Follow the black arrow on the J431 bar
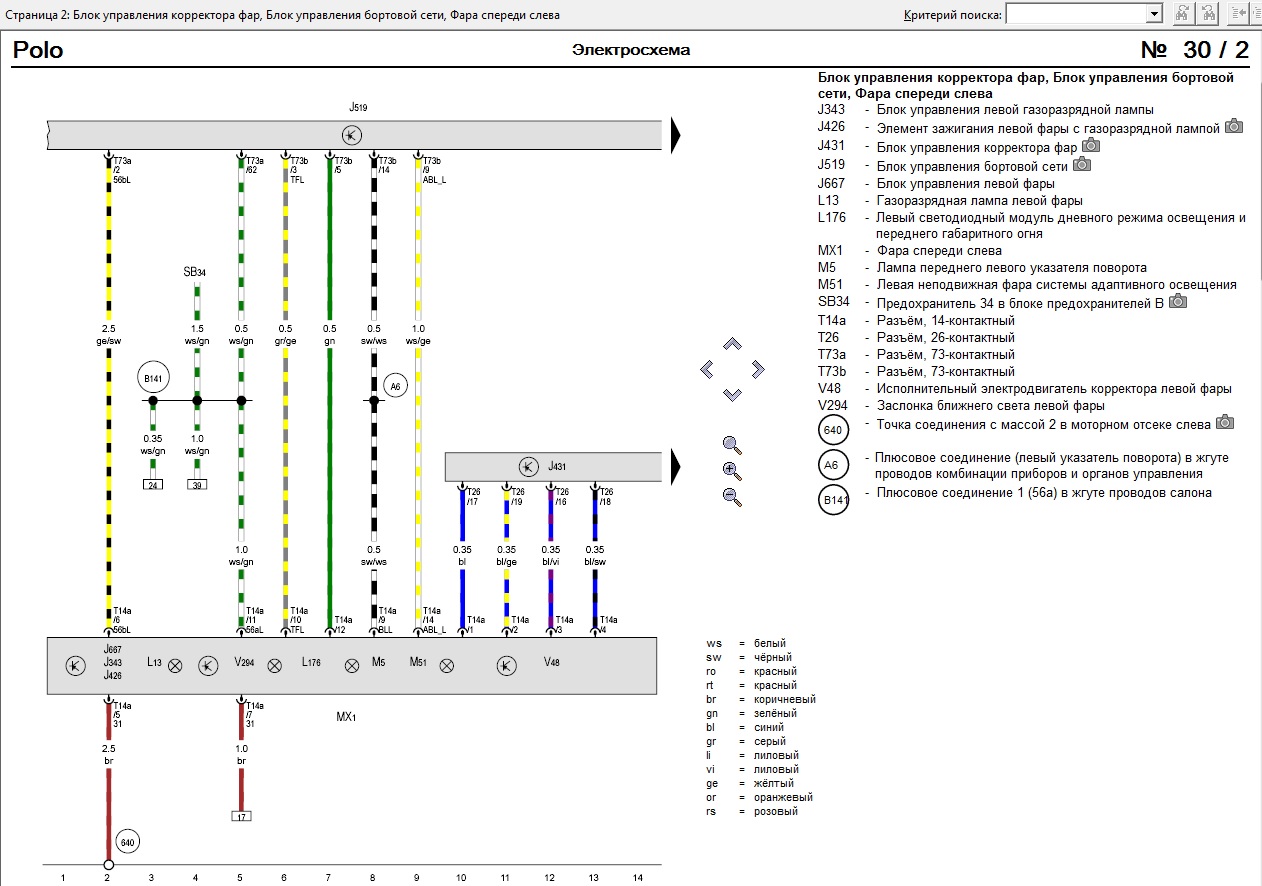Viewport: 1262px width, 886px height. point(676,466)
